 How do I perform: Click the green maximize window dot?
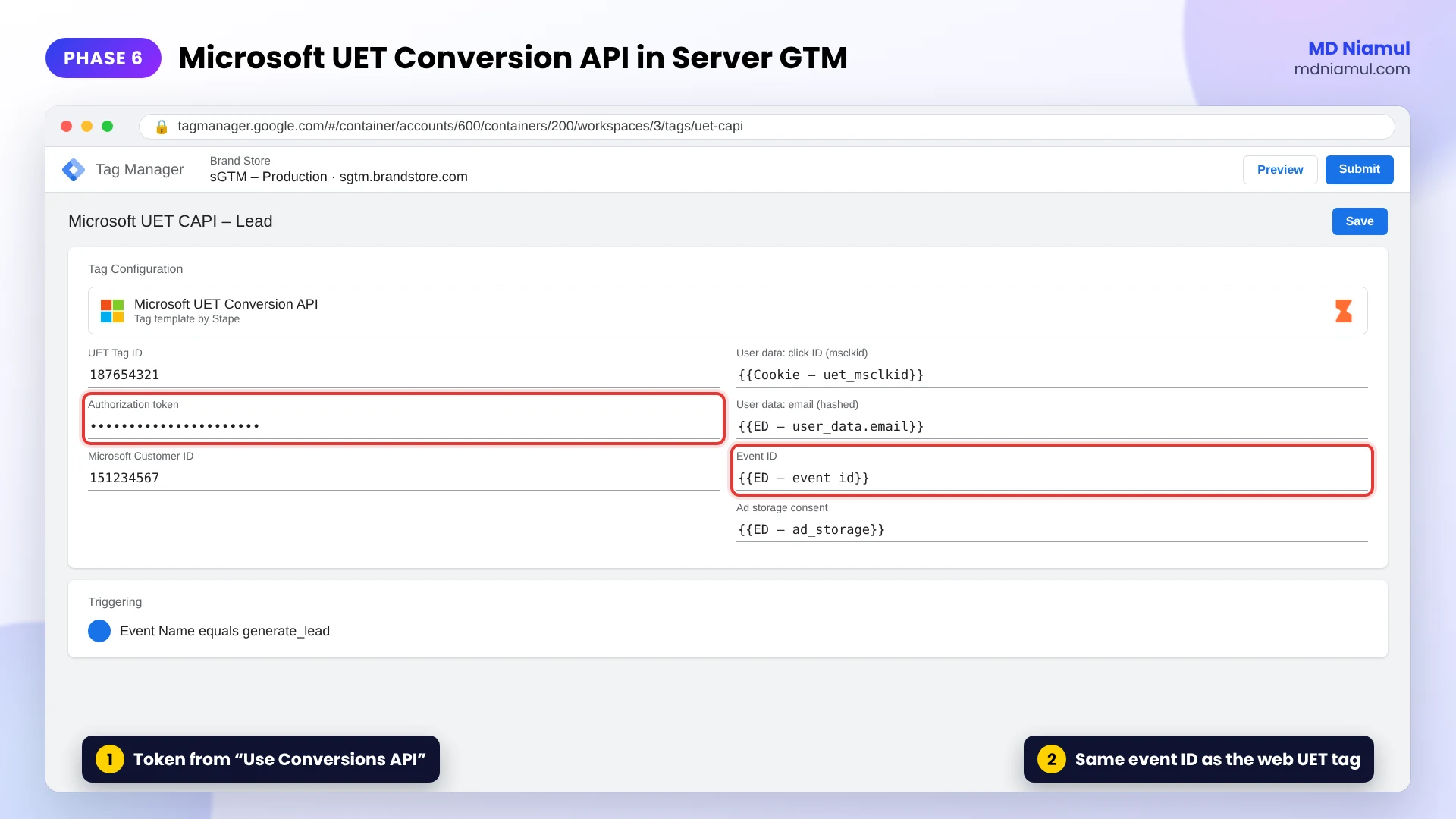pos(108,127)
